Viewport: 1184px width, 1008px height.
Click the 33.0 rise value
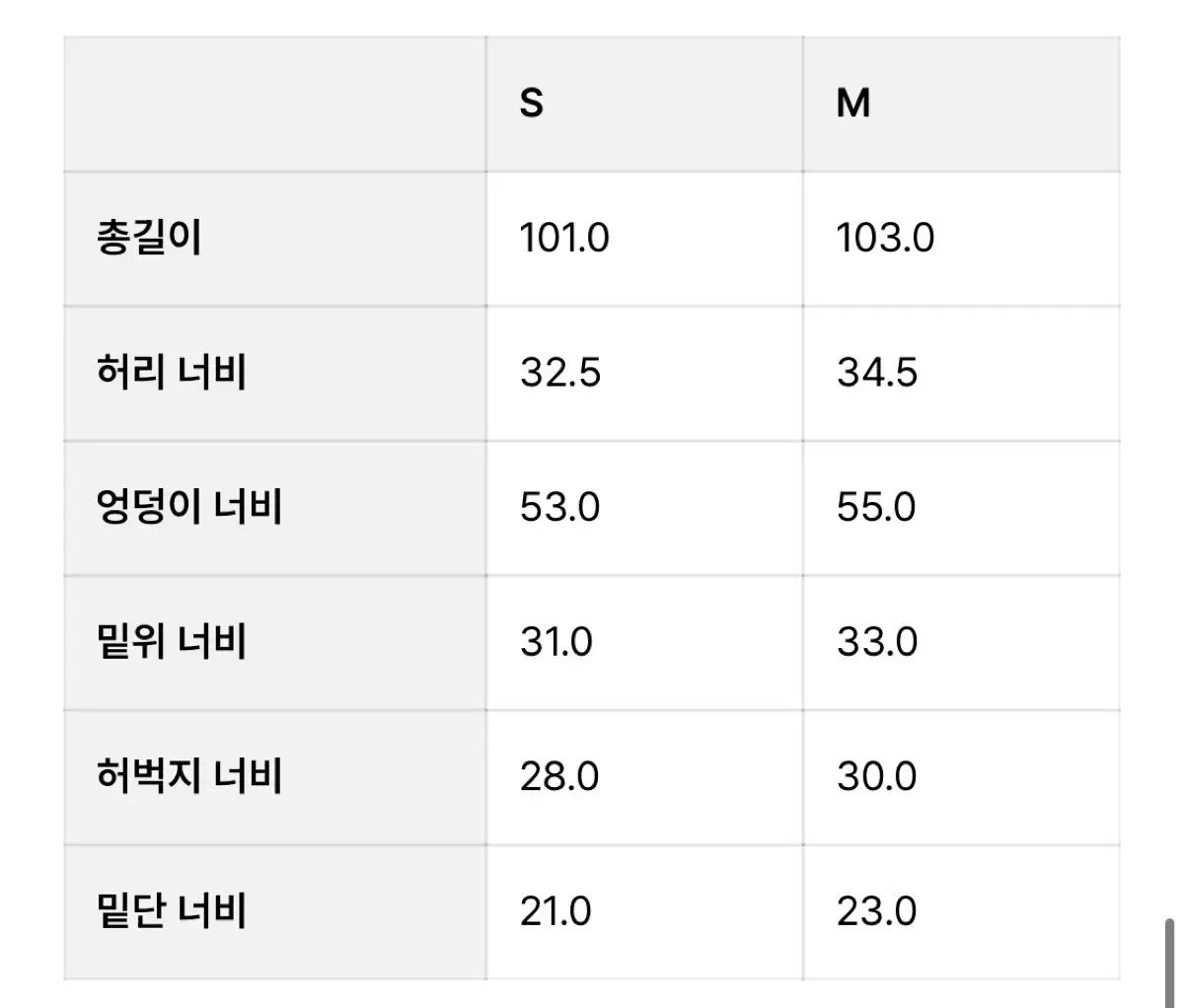(877, 642)
